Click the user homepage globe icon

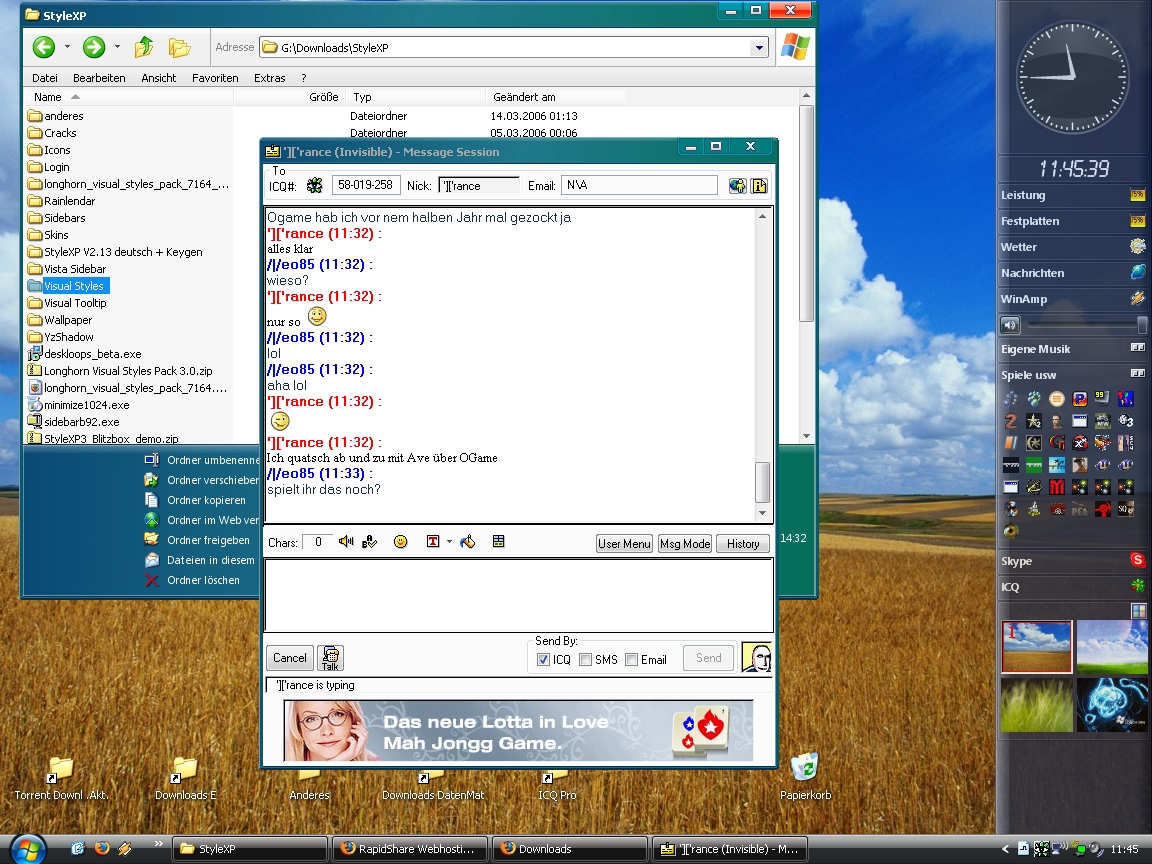[737, 185]
